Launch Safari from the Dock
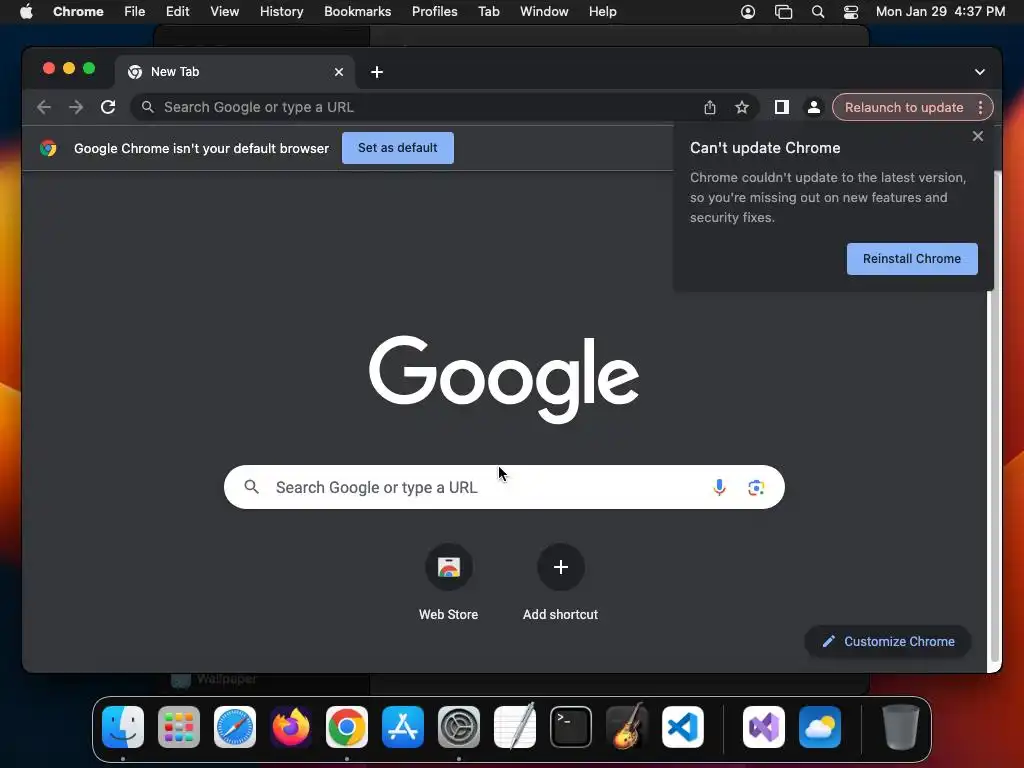The image size is (1024, 768). 235,727
